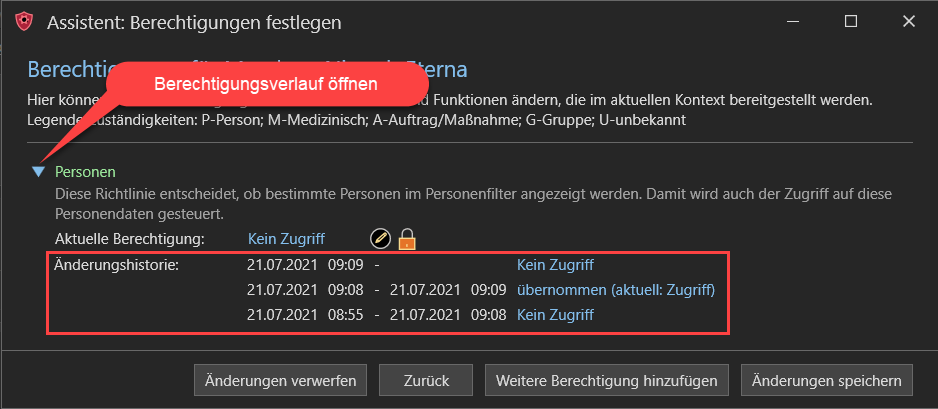Click the orange padlock icon

[407, 239]
